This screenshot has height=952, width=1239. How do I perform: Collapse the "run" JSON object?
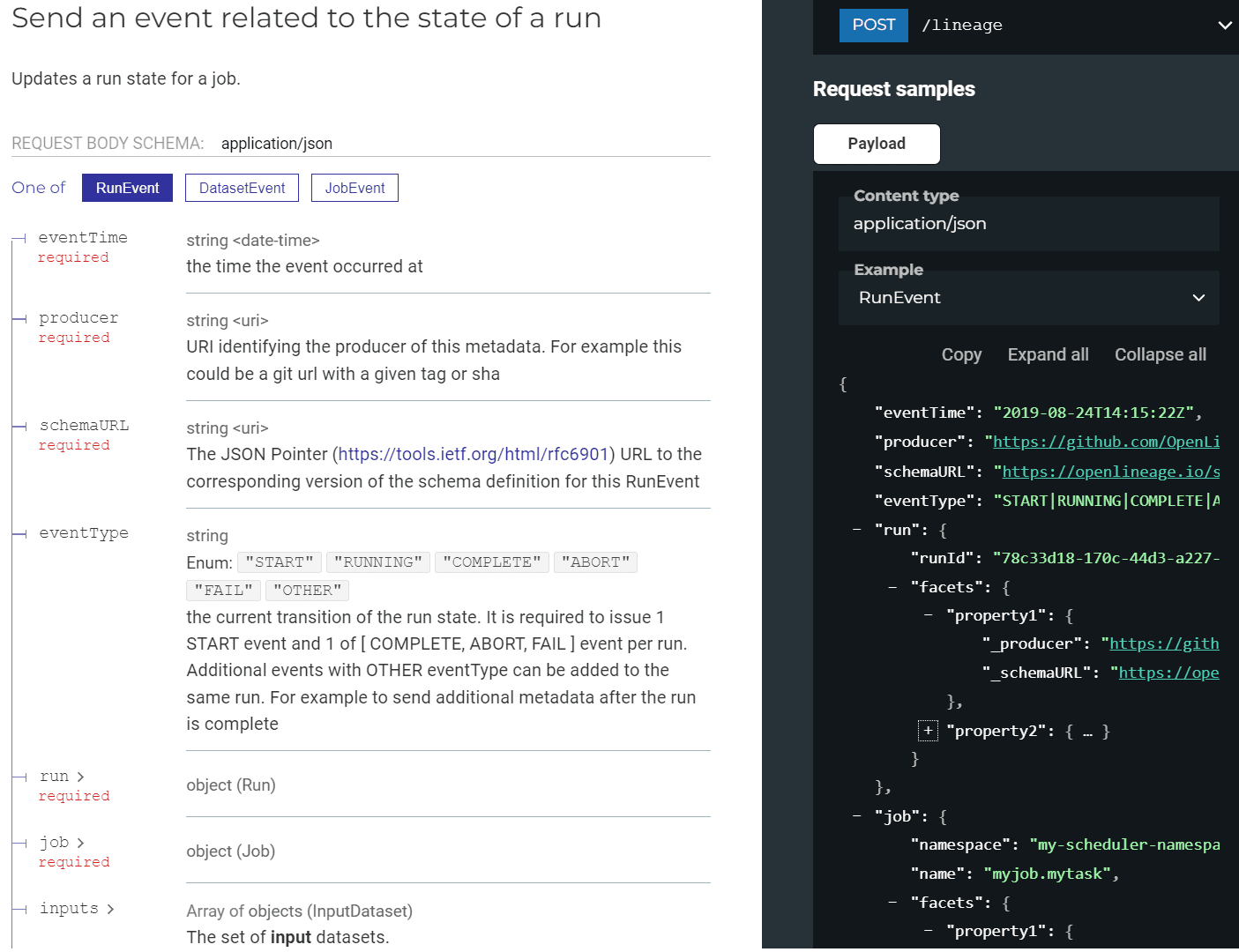(856, 530)
